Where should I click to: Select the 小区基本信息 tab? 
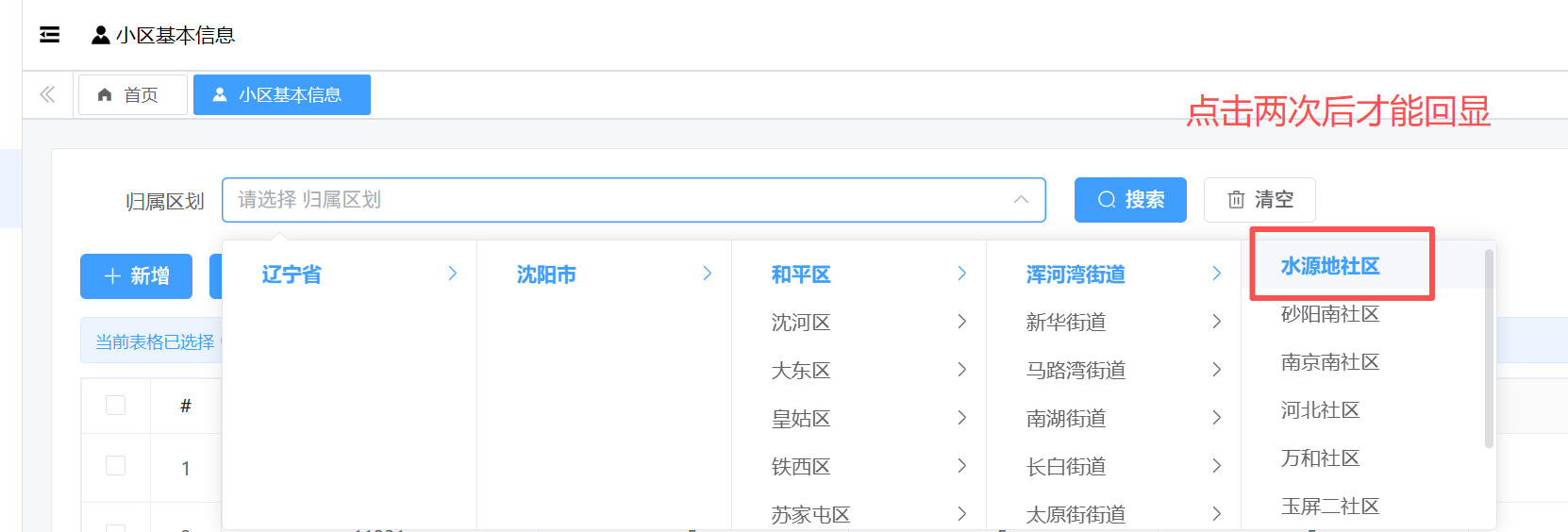281,95
